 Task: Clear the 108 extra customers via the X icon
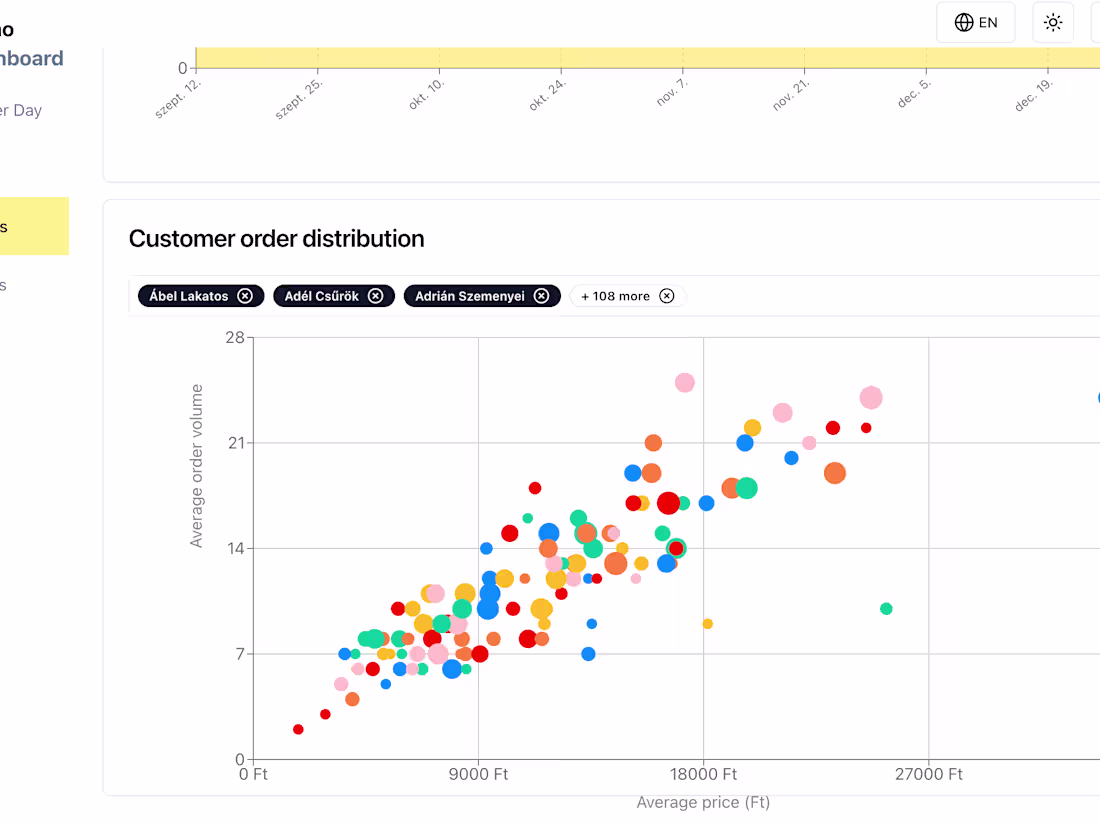(665, 296)
